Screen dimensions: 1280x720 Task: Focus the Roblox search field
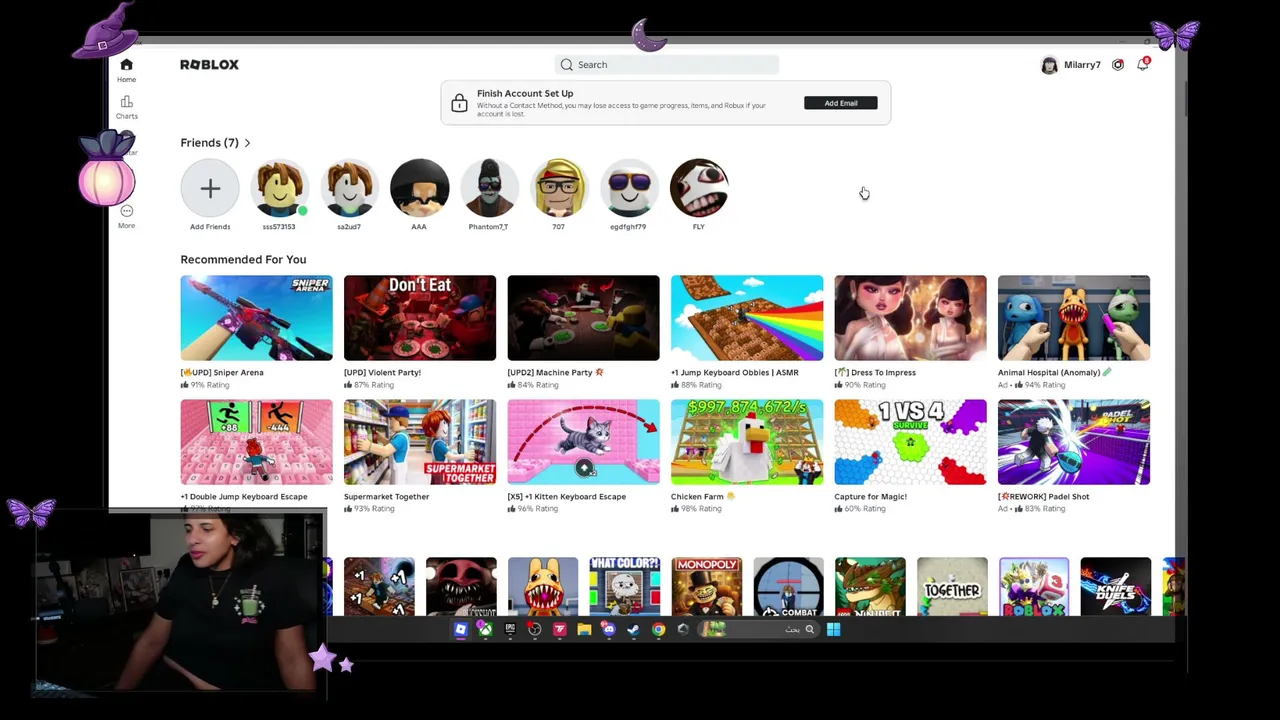coord(667,65)
